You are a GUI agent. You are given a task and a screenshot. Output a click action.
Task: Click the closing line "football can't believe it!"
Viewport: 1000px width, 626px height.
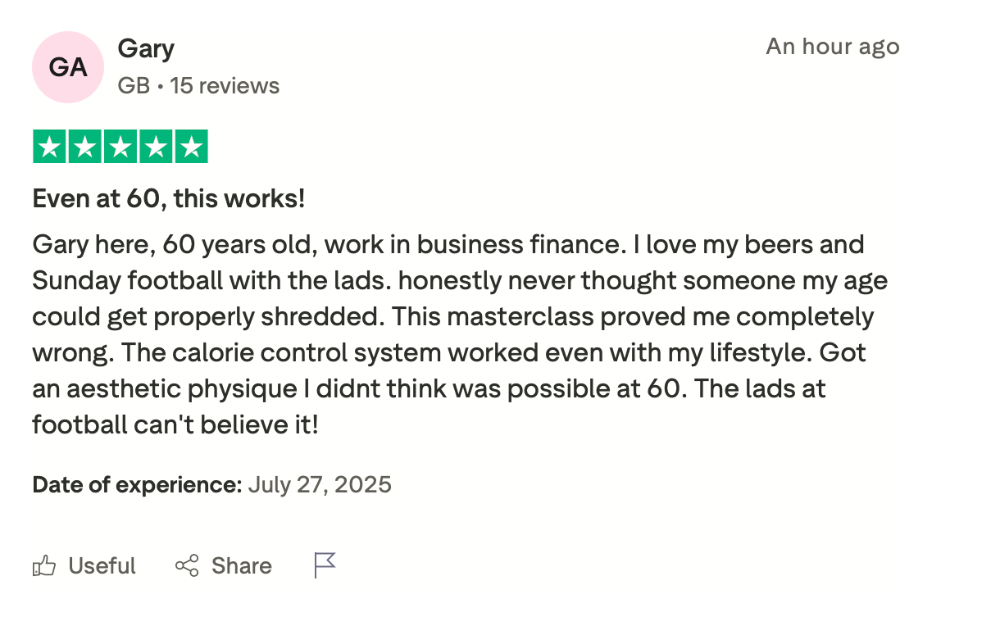tap(175, 425)
